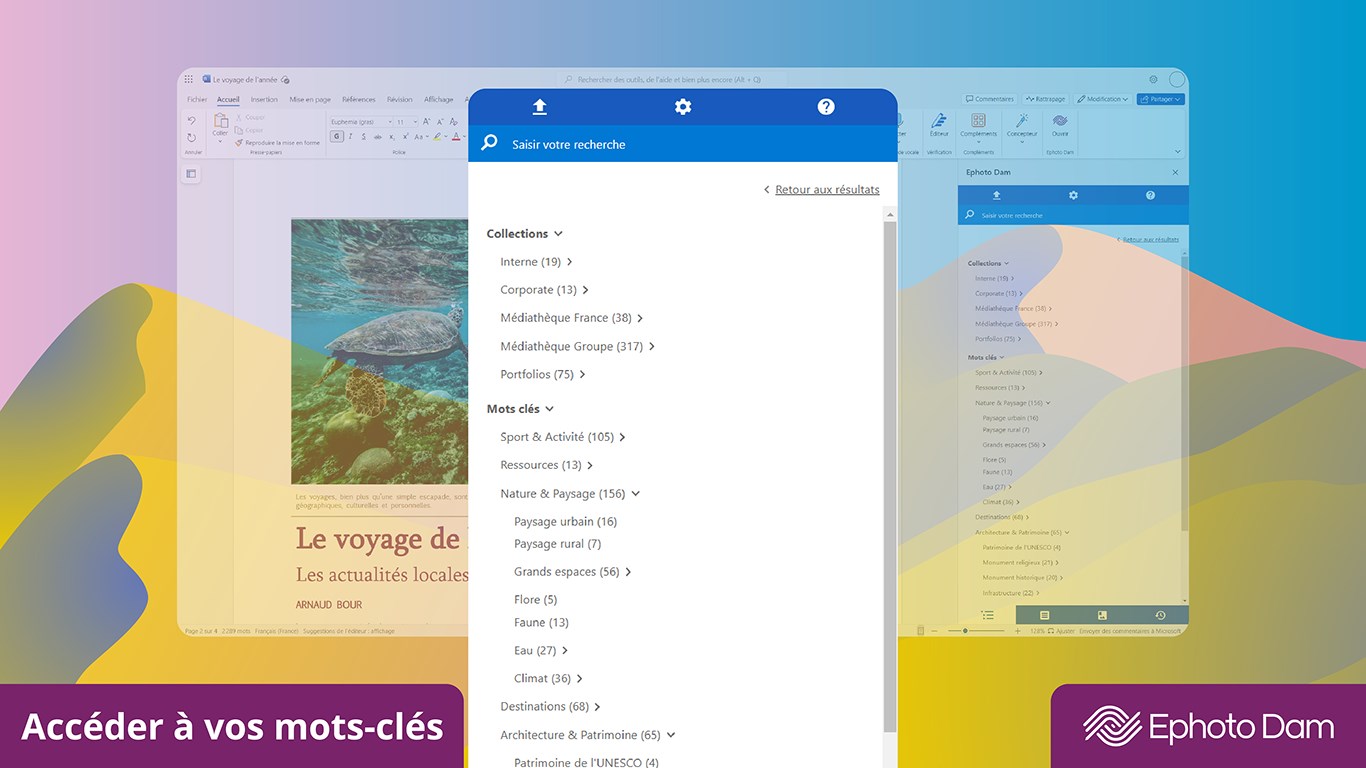Click the saved-items icon in pane footer
The image size is (1366, 768).
tap(1102, 615)
